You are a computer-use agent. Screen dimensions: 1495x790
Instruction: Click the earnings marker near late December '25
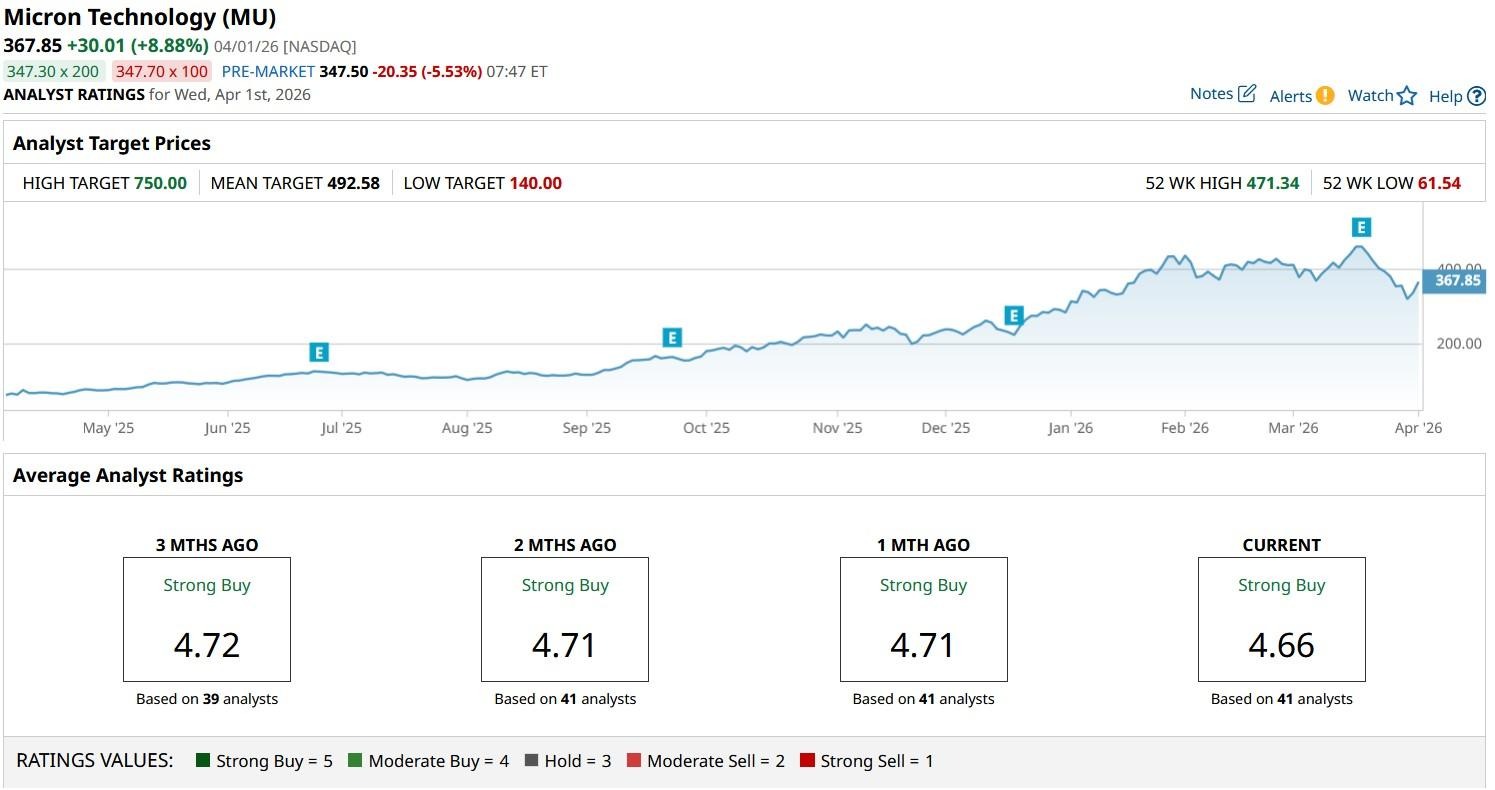pos(1013,316)
